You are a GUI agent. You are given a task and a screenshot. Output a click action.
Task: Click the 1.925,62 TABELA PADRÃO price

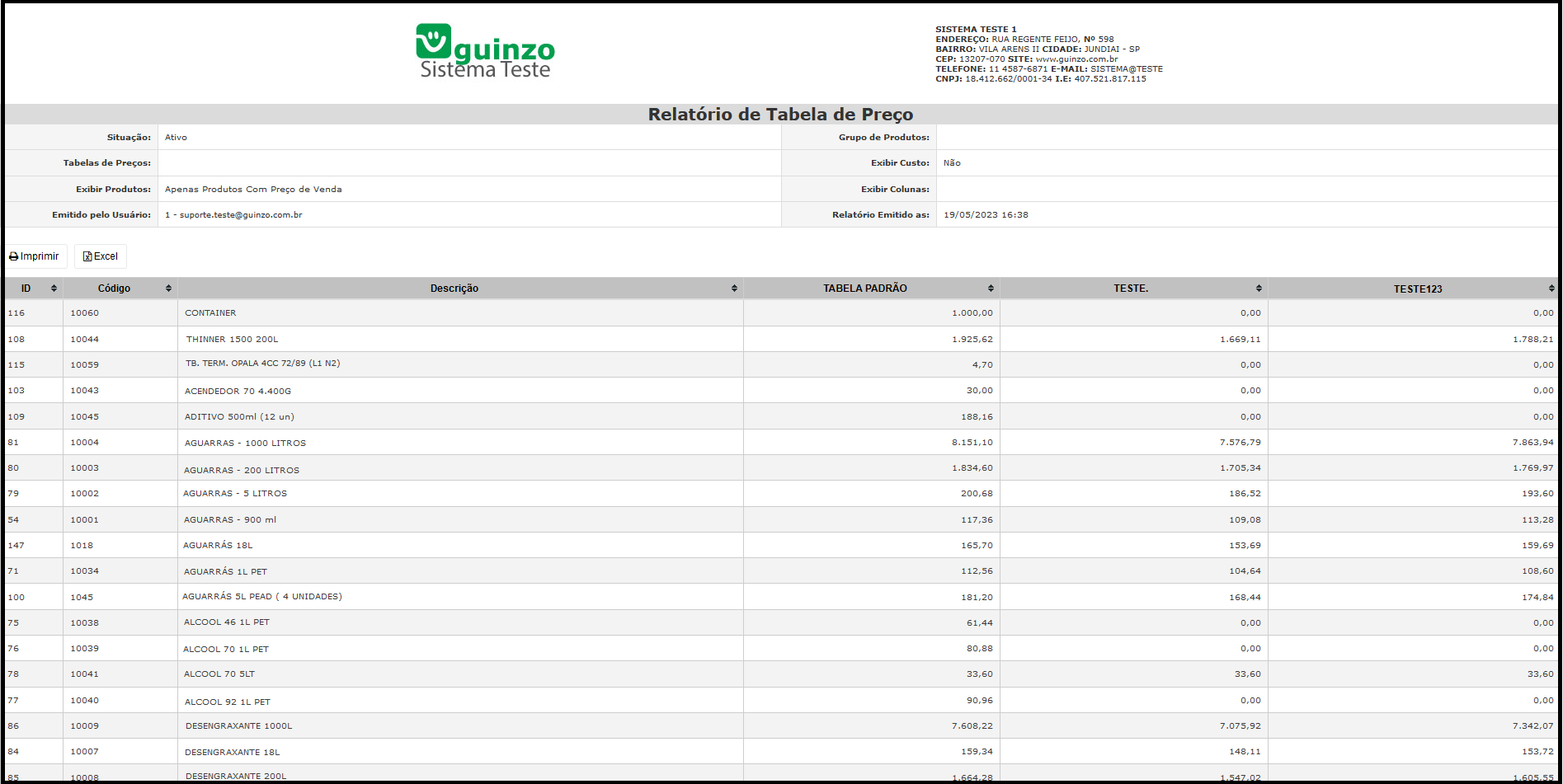click(x=972, y=340)
